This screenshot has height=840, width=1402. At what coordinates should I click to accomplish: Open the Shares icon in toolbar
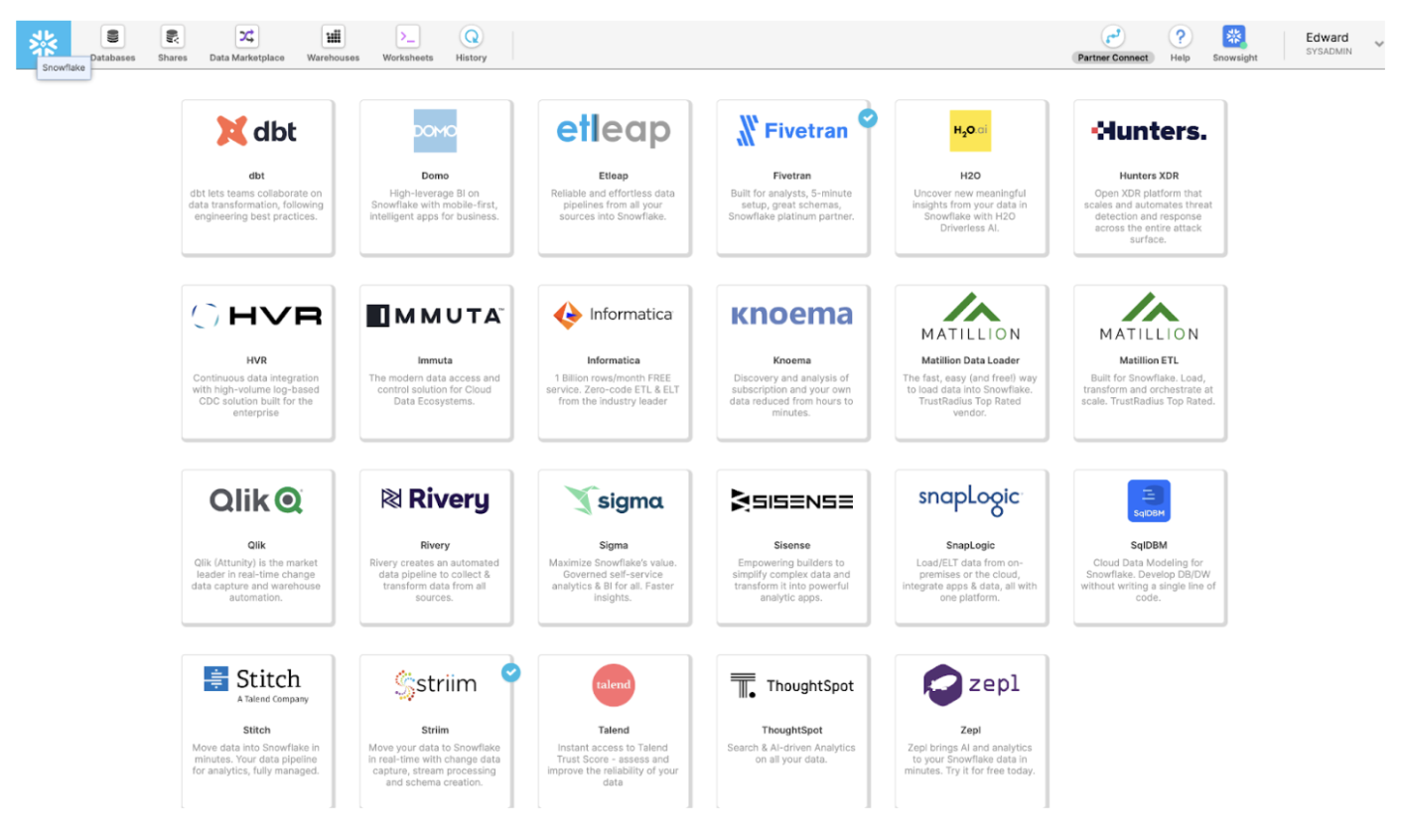pos(173,37)
